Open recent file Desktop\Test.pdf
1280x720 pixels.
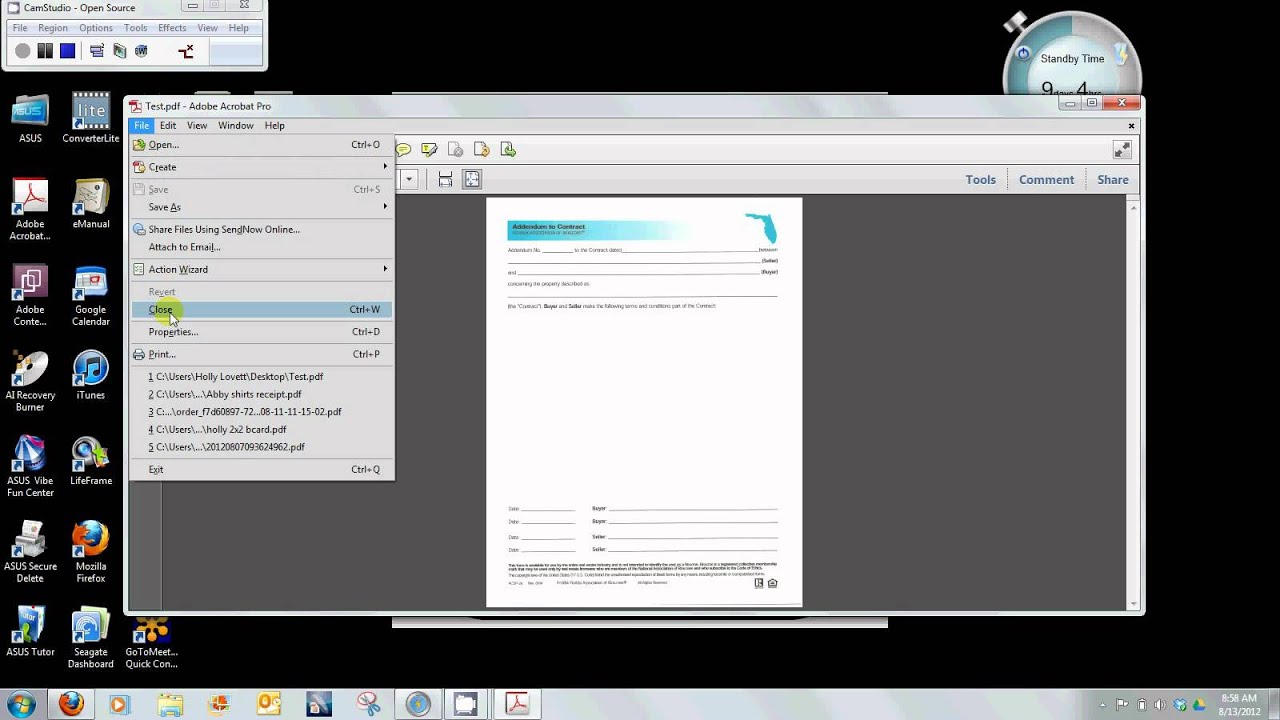[x=262, y=377]
